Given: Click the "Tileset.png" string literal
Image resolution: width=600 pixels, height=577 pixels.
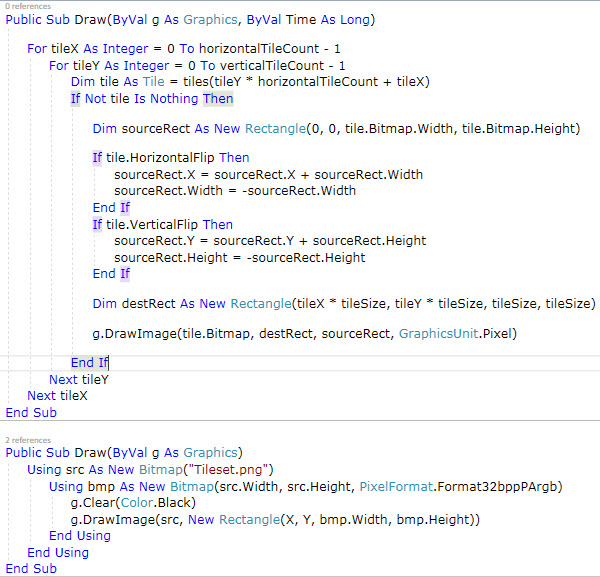Looking at the screenshot, I should click(x=228, y=469).
